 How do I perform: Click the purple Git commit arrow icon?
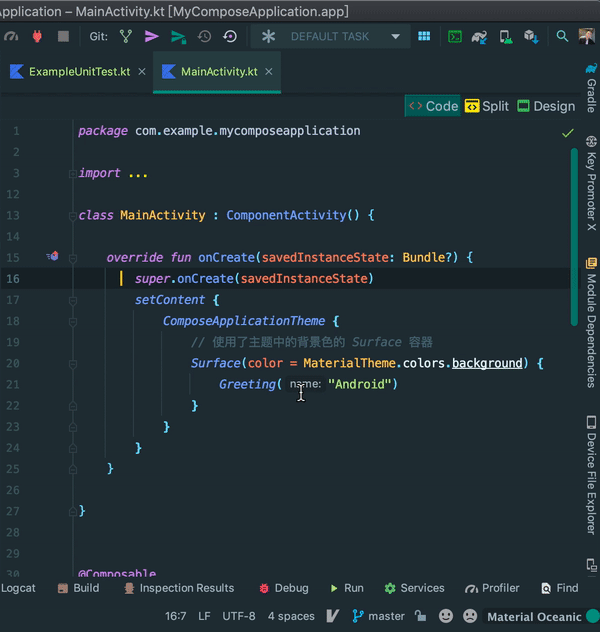[152, 36]
